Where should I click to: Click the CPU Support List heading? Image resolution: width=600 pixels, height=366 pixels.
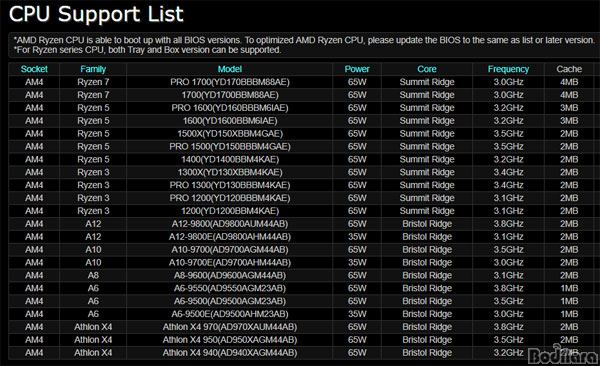pos(96,14)
